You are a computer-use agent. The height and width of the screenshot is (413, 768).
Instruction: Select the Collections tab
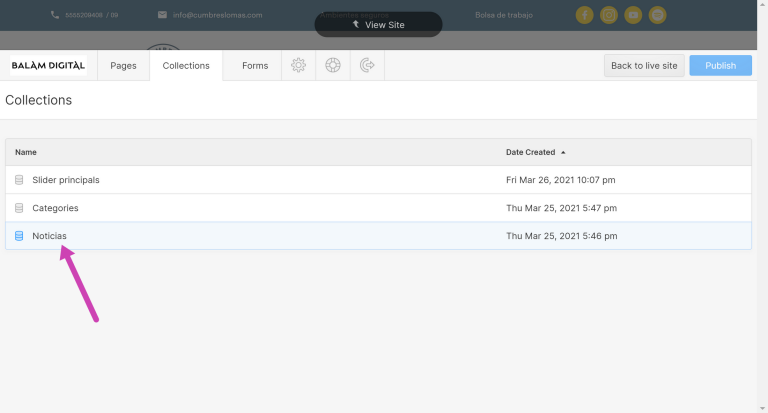186,65
